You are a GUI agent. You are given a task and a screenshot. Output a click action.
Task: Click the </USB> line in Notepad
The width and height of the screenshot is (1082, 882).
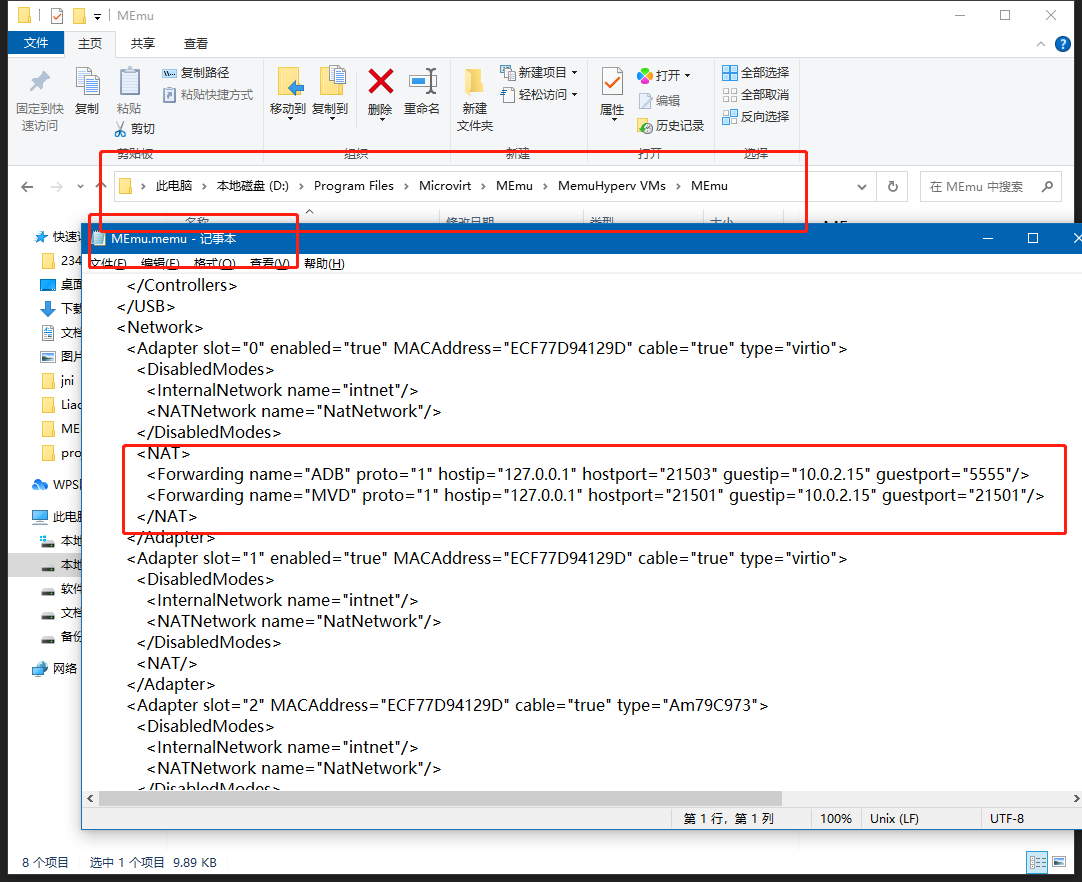click(x=146, y=306)
